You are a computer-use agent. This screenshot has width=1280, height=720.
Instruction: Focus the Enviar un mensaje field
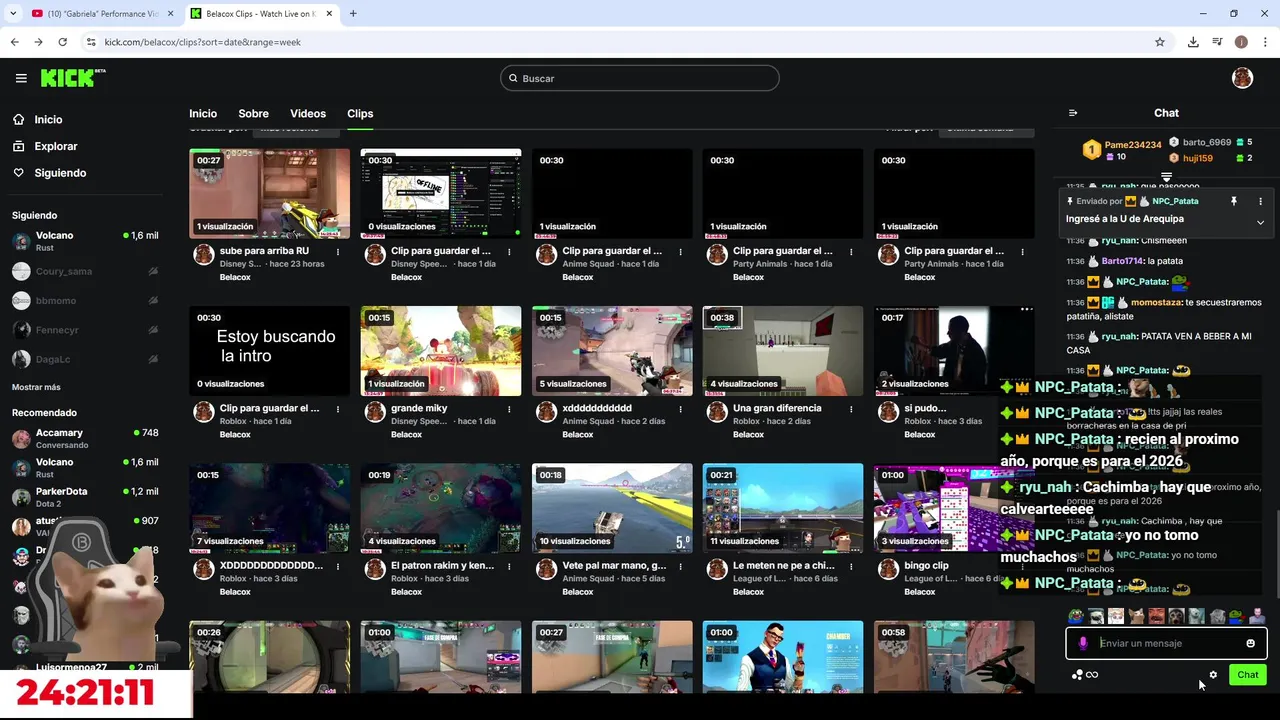[1166, 643]
